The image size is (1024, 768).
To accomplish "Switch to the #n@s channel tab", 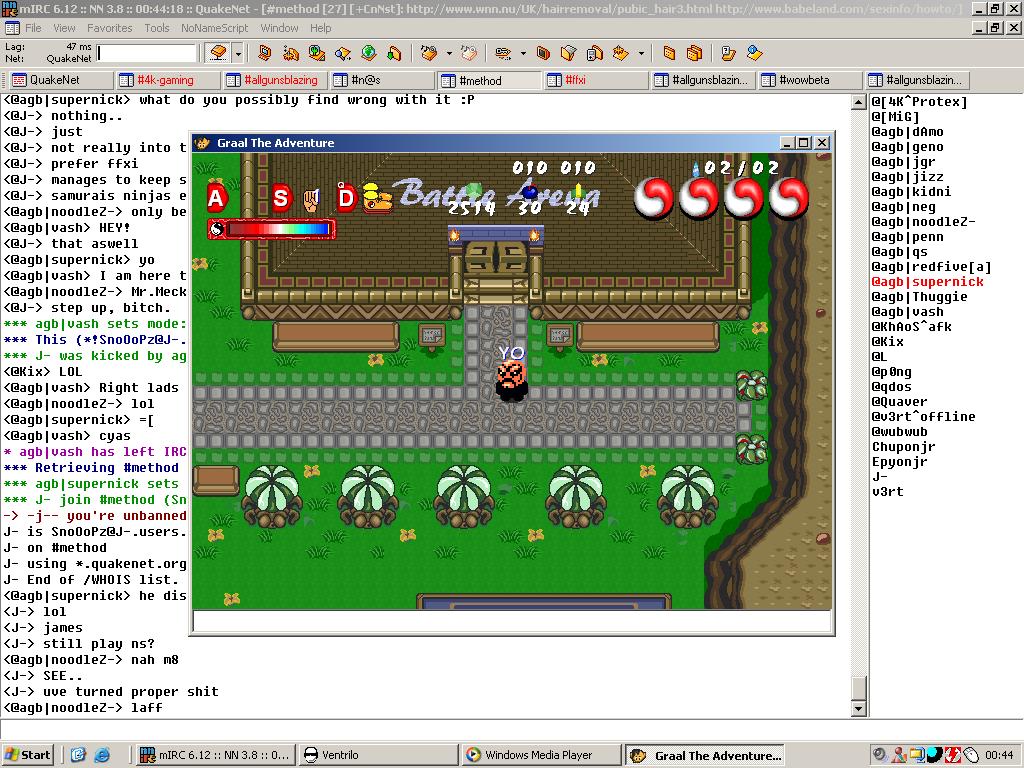I will 382,80.
